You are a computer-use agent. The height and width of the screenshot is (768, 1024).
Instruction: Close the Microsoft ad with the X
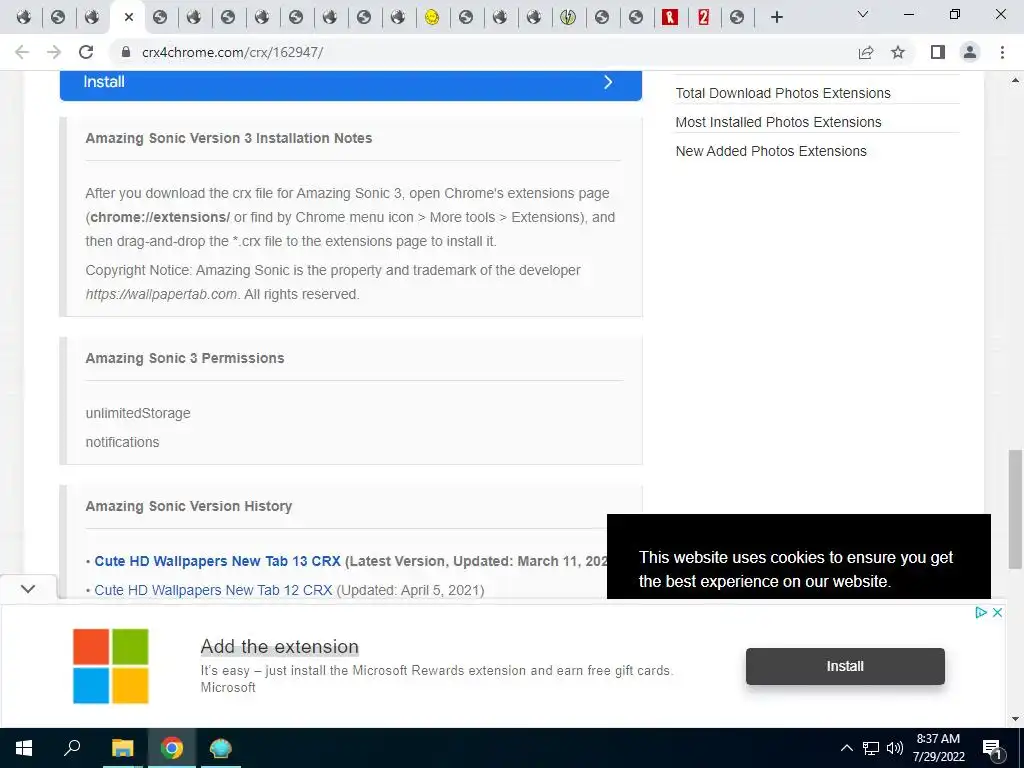pyautogui.click(x=997, y=613)
